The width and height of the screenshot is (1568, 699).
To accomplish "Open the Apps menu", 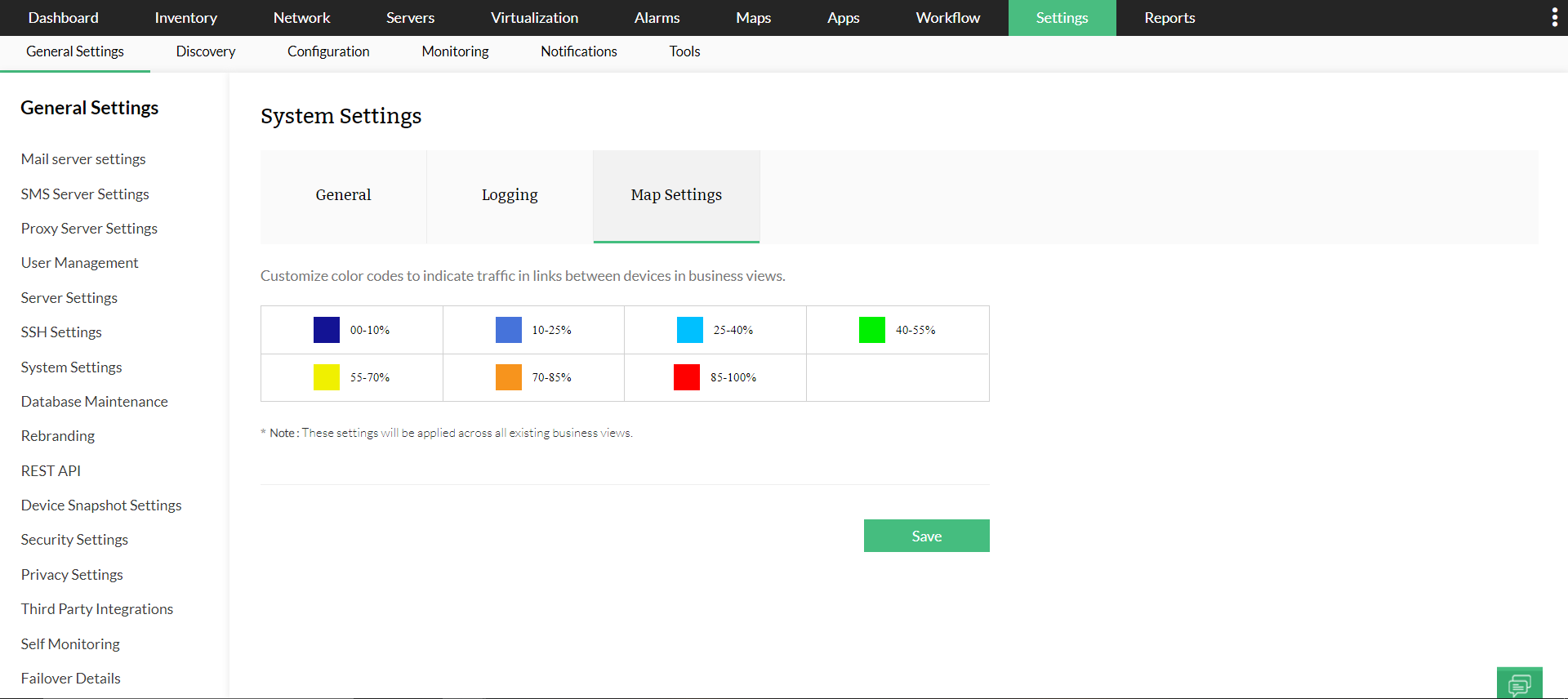I will (x=843, y=18).
